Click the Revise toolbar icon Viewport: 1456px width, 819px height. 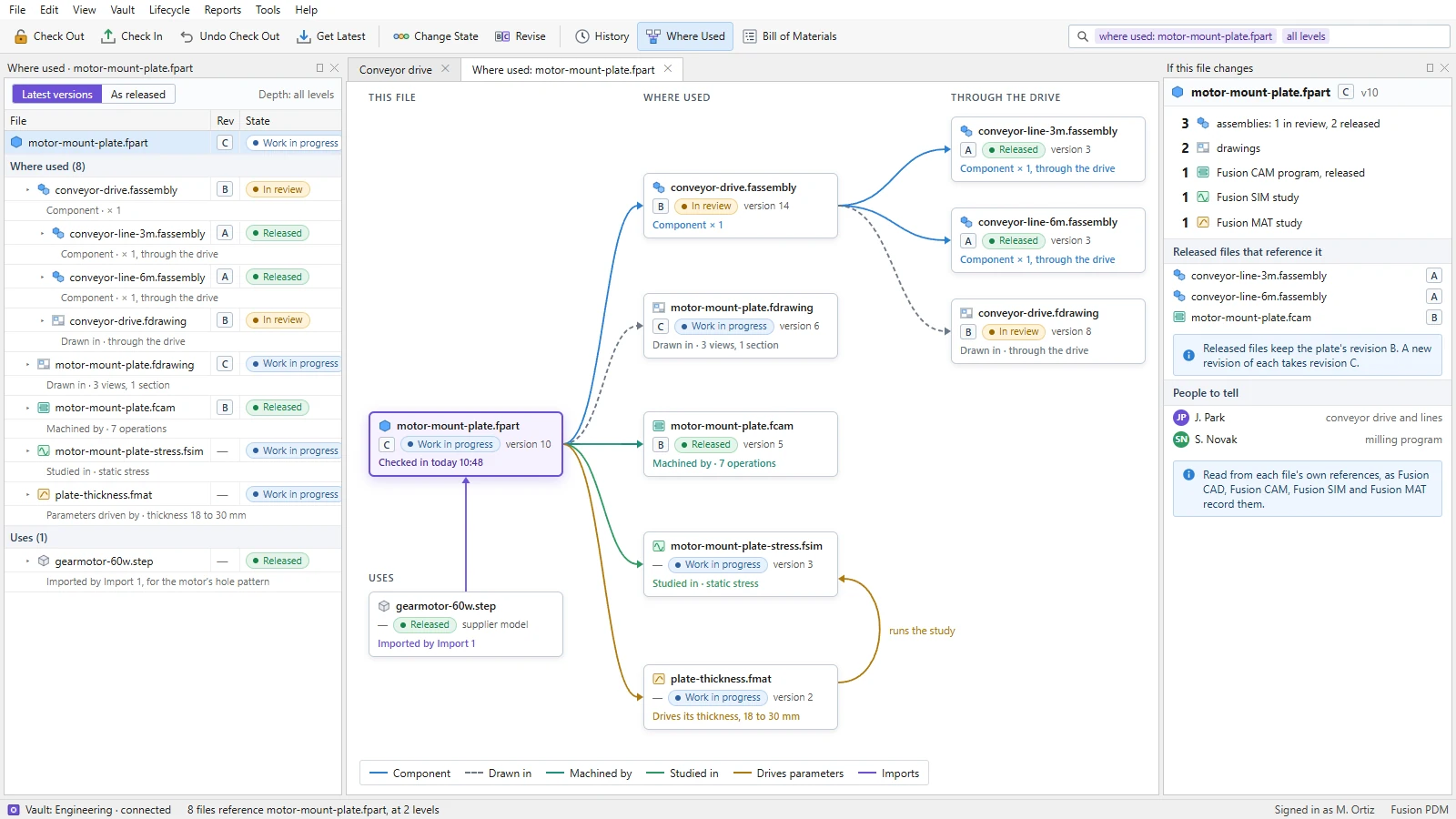[502, 36]
